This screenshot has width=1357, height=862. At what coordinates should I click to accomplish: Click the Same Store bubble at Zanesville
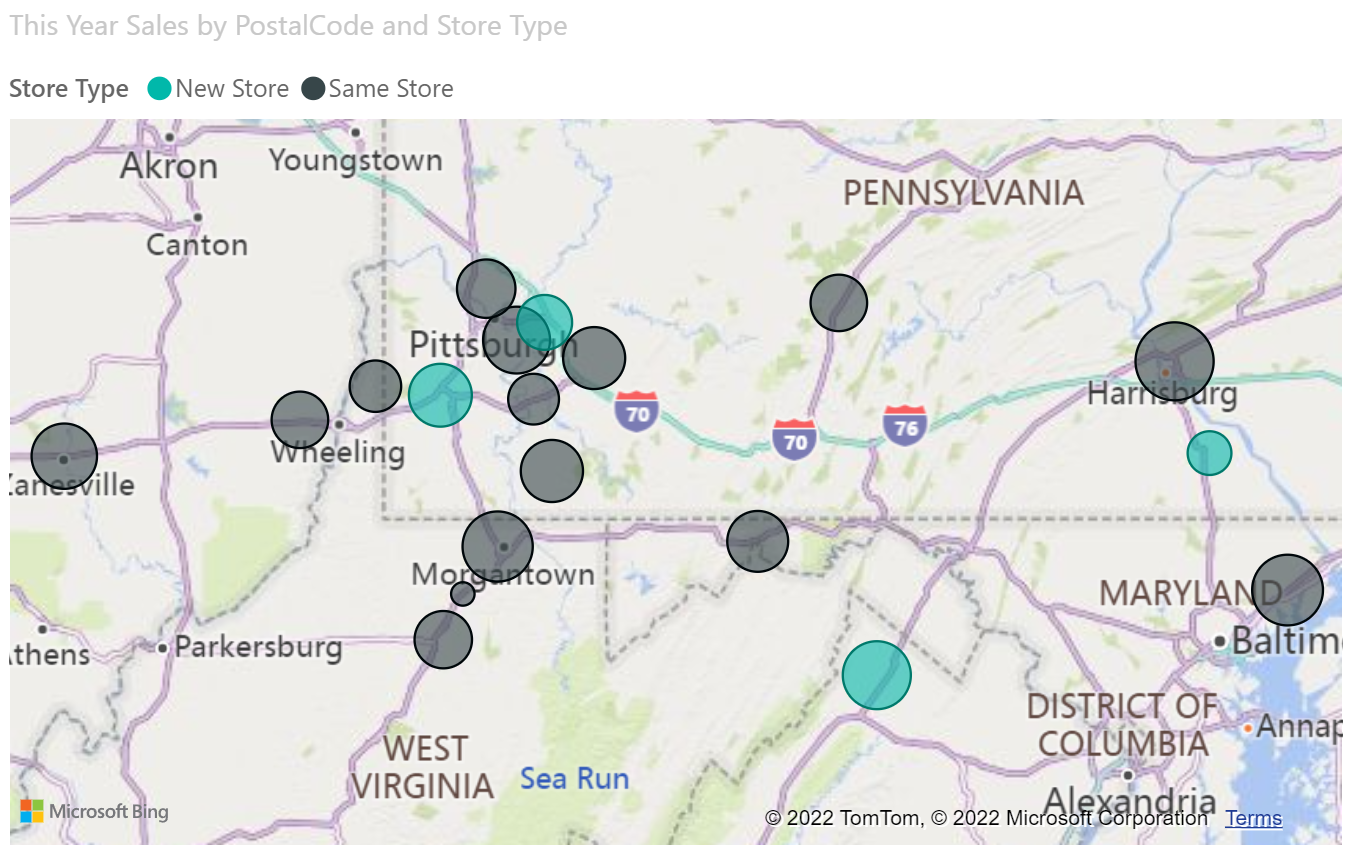pos(64,455)
